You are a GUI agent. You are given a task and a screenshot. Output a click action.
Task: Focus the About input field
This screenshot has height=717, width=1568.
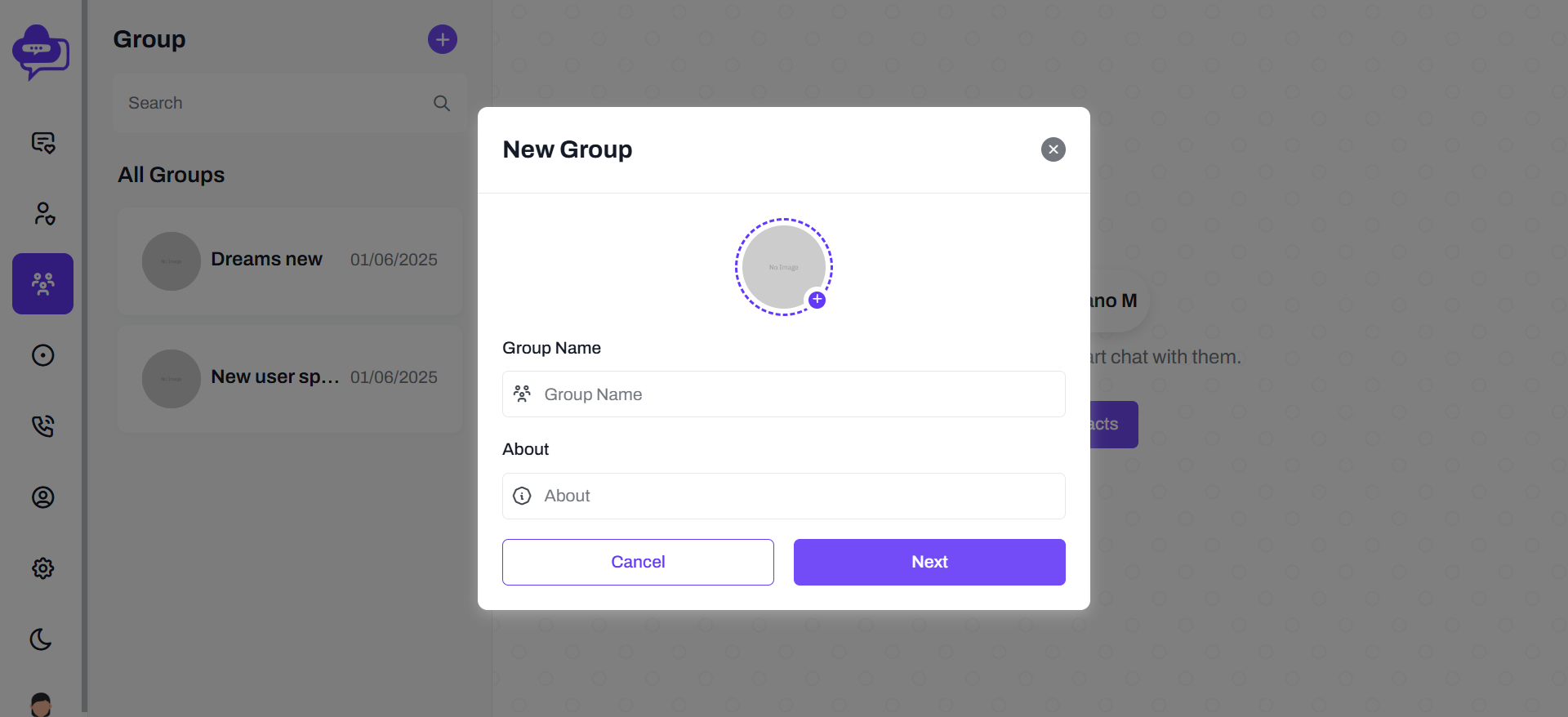coord(784,496)
